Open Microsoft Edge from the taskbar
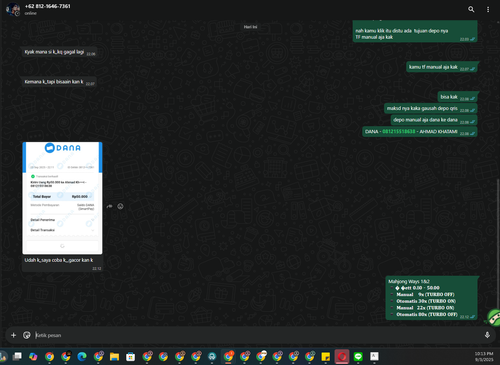 [x=82, y=357]
